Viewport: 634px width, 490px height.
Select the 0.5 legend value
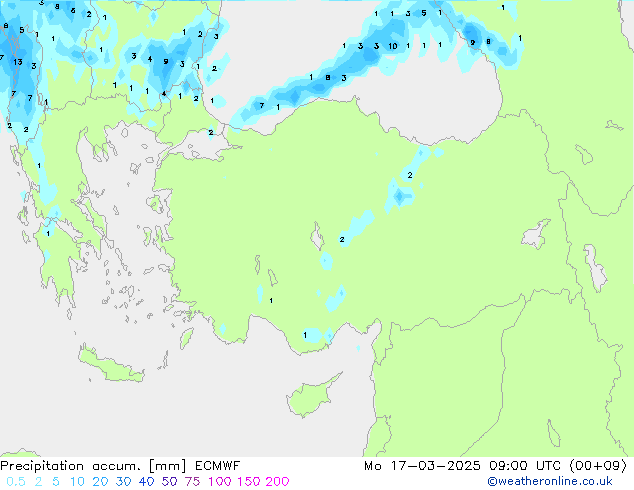pos(16,482)
